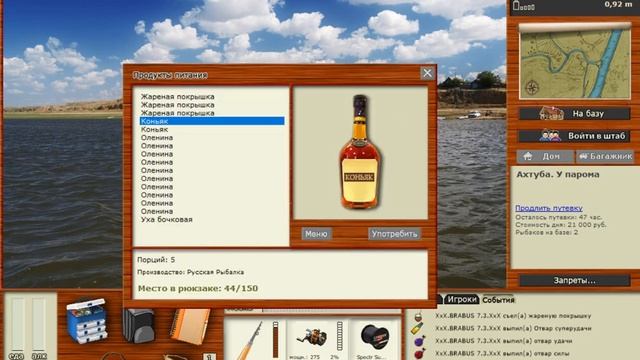Open the Багажник button
Viewport: 640px width, 360px height.
click(x=605, y=156)
